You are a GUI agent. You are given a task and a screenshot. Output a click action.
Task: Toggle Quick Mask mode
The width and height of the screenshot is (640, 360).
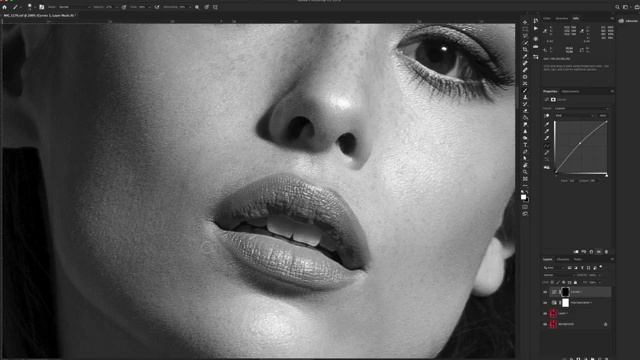tap(525, 207)
